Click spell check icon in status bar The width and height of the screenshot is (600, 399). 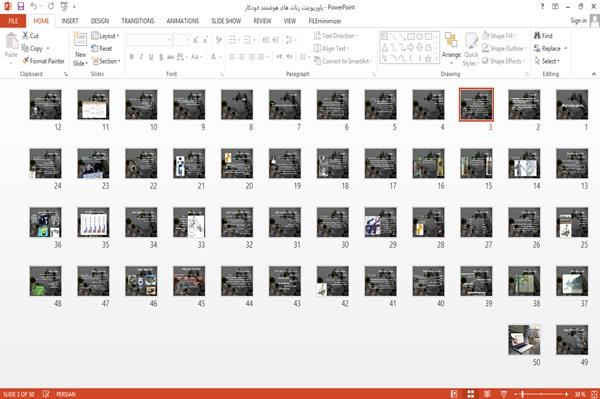[46, 394]
